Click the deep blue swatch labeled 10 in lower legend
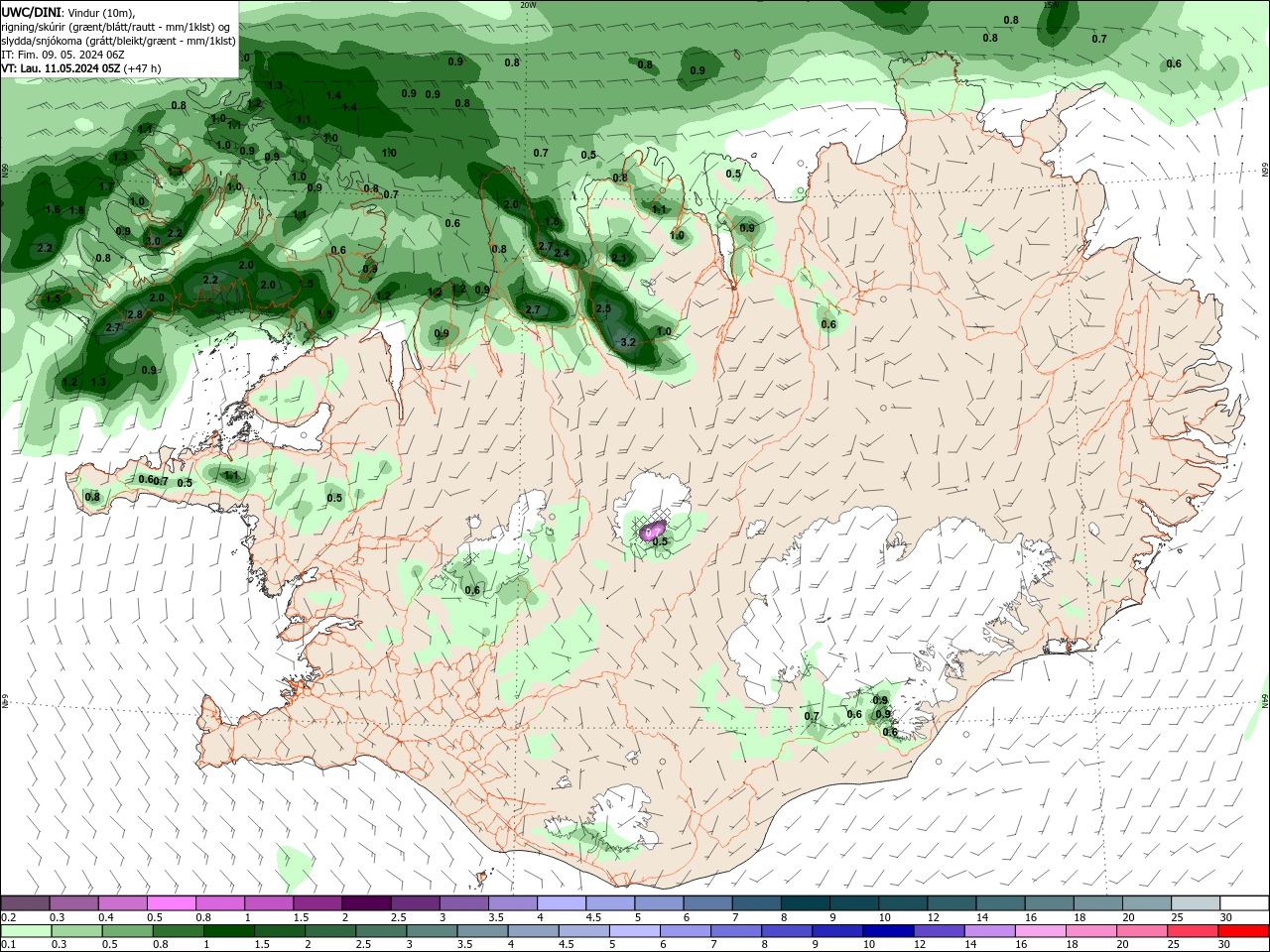Screen dimensions: 1270x952 (889, 931)
